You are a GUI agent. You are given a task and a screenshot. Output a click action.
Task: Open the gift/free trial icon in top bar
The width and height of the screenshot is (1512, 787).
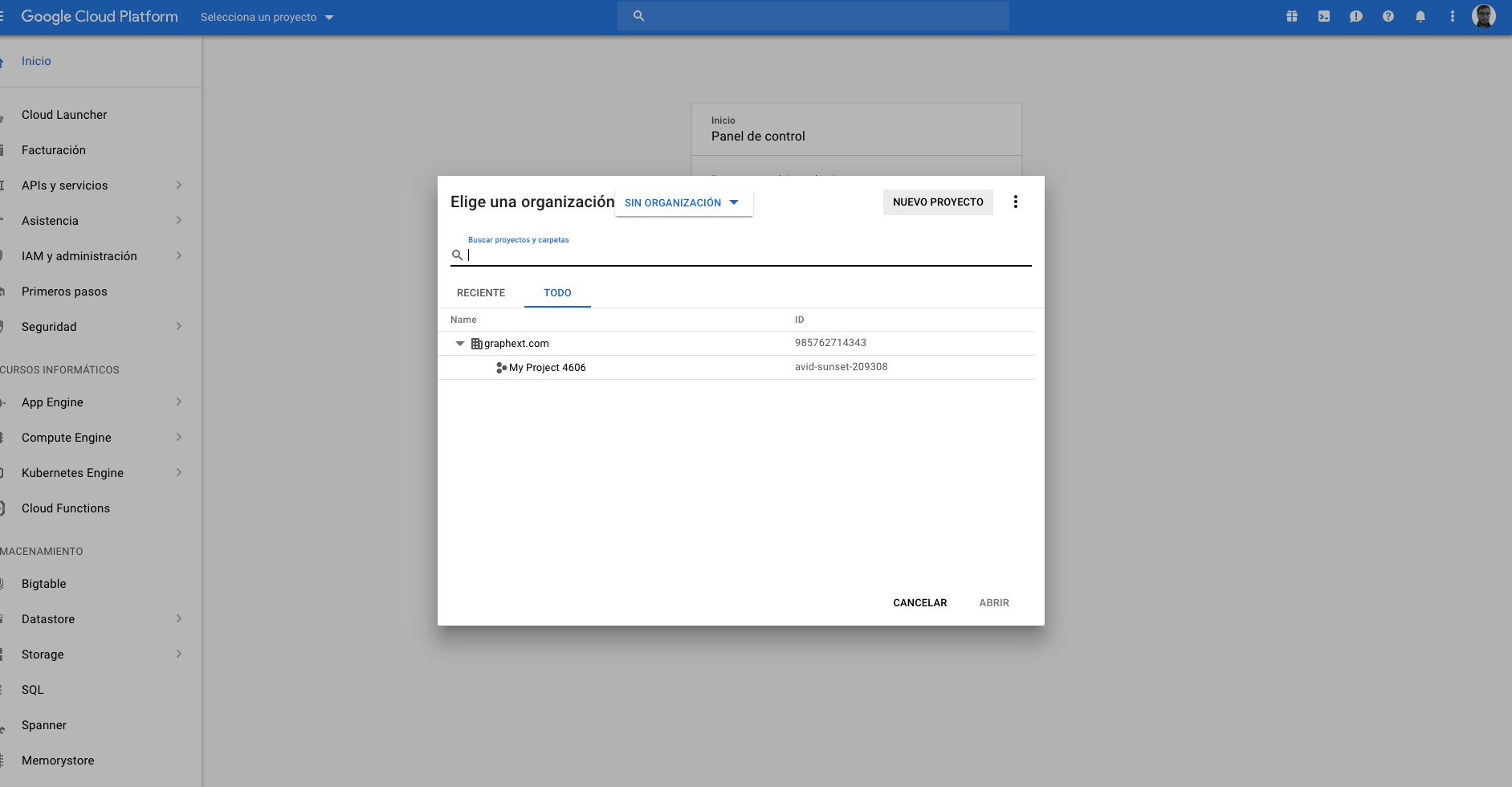click(x=1292, y=16)
